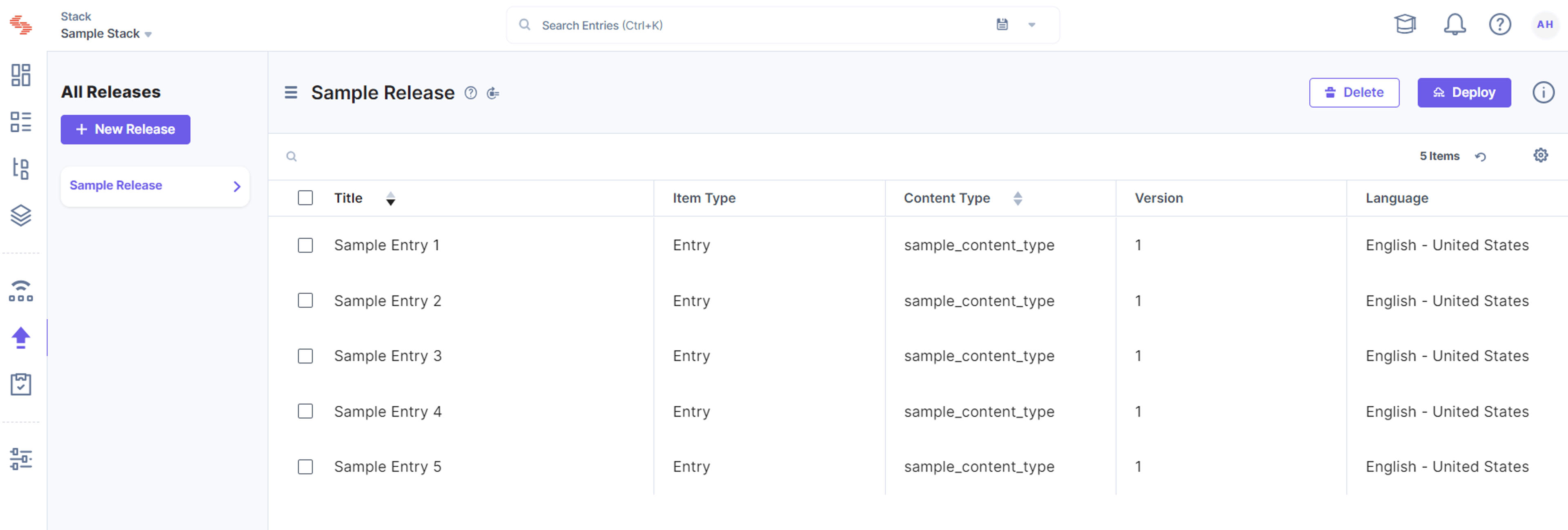Open table settings gear icon
This screenshot has width=1568, height=530.
[1540, 155]
